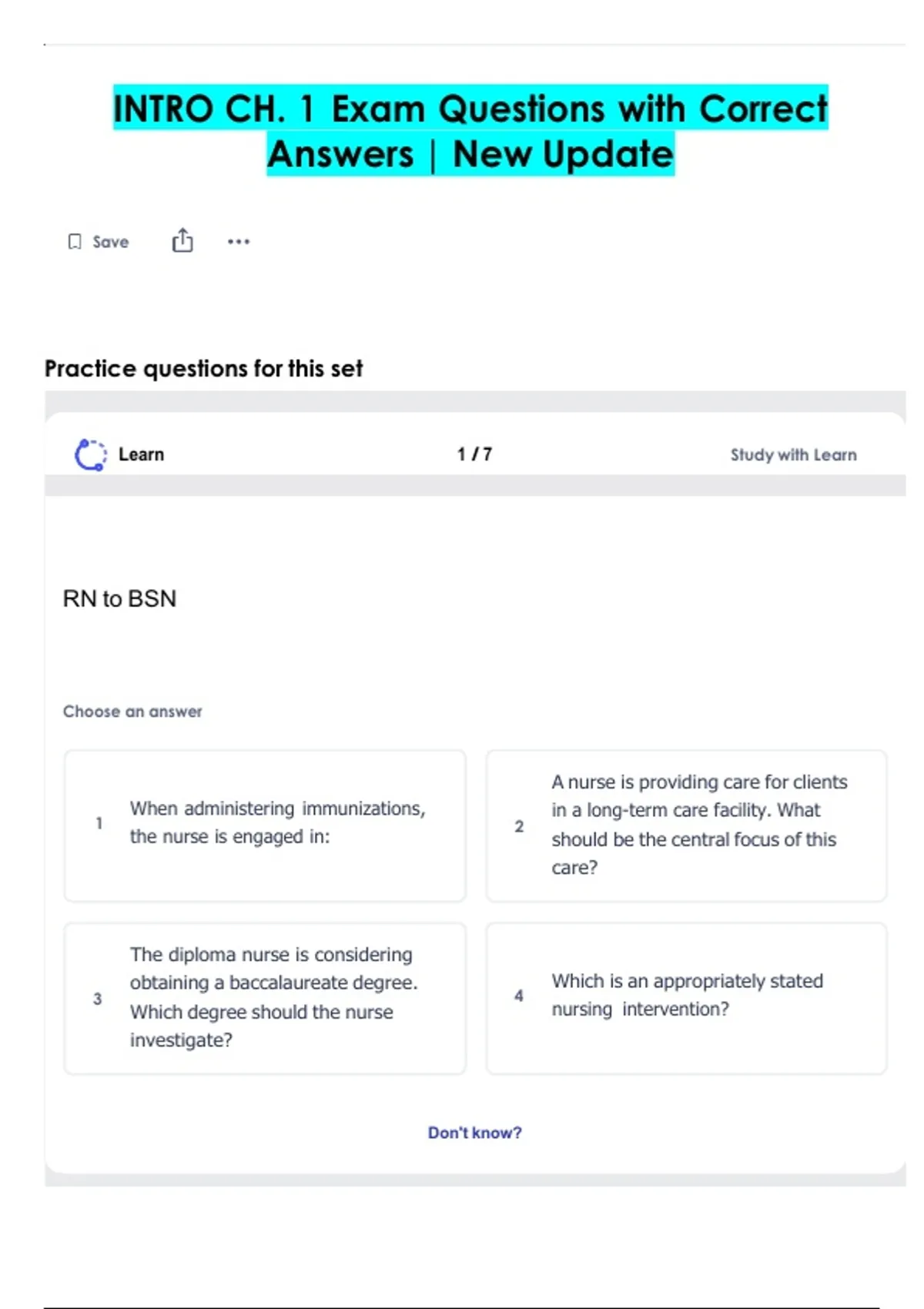The image size is (924, 1309).
Task: Click the RN to BSN term text
Action: tap(119, 599)
